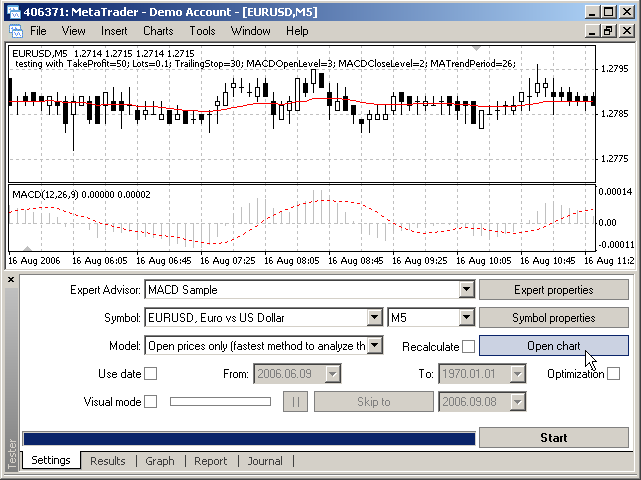
Task: Click the 16 Aug 07:25 time label
Action: (228, 260)
